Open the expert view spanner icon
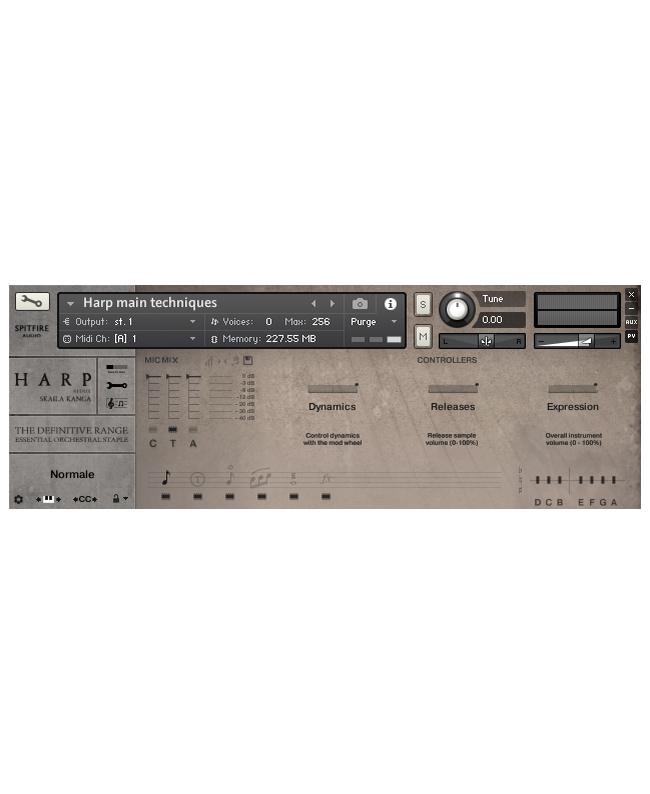The height and width of the screenshot is (794, 650). click(116, 385)
